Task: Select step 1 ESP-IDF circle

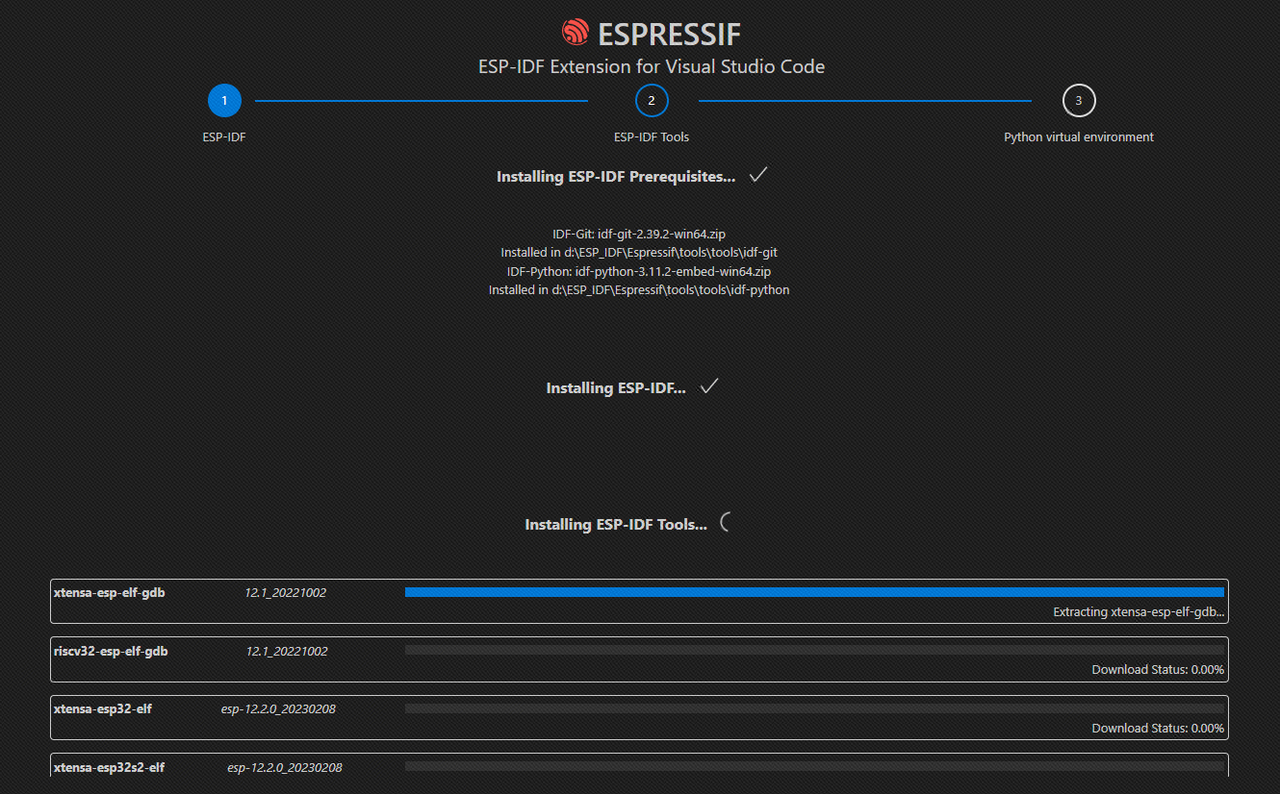Action: 224,101
